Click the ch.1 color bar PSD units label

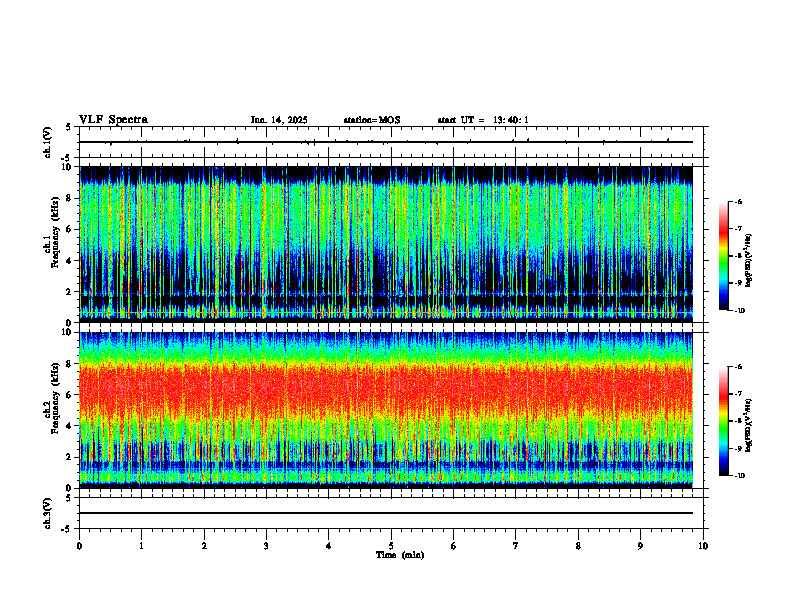click(749, 261)
